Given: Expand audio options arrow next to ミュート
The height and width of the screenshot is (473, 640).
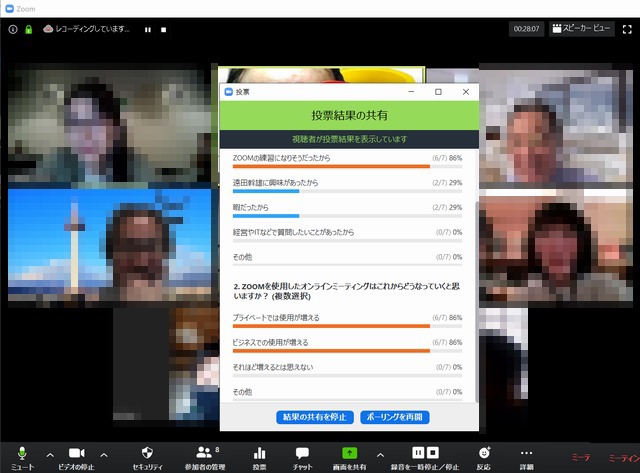Looking at the screenshot, I should (x=50, y=455).
